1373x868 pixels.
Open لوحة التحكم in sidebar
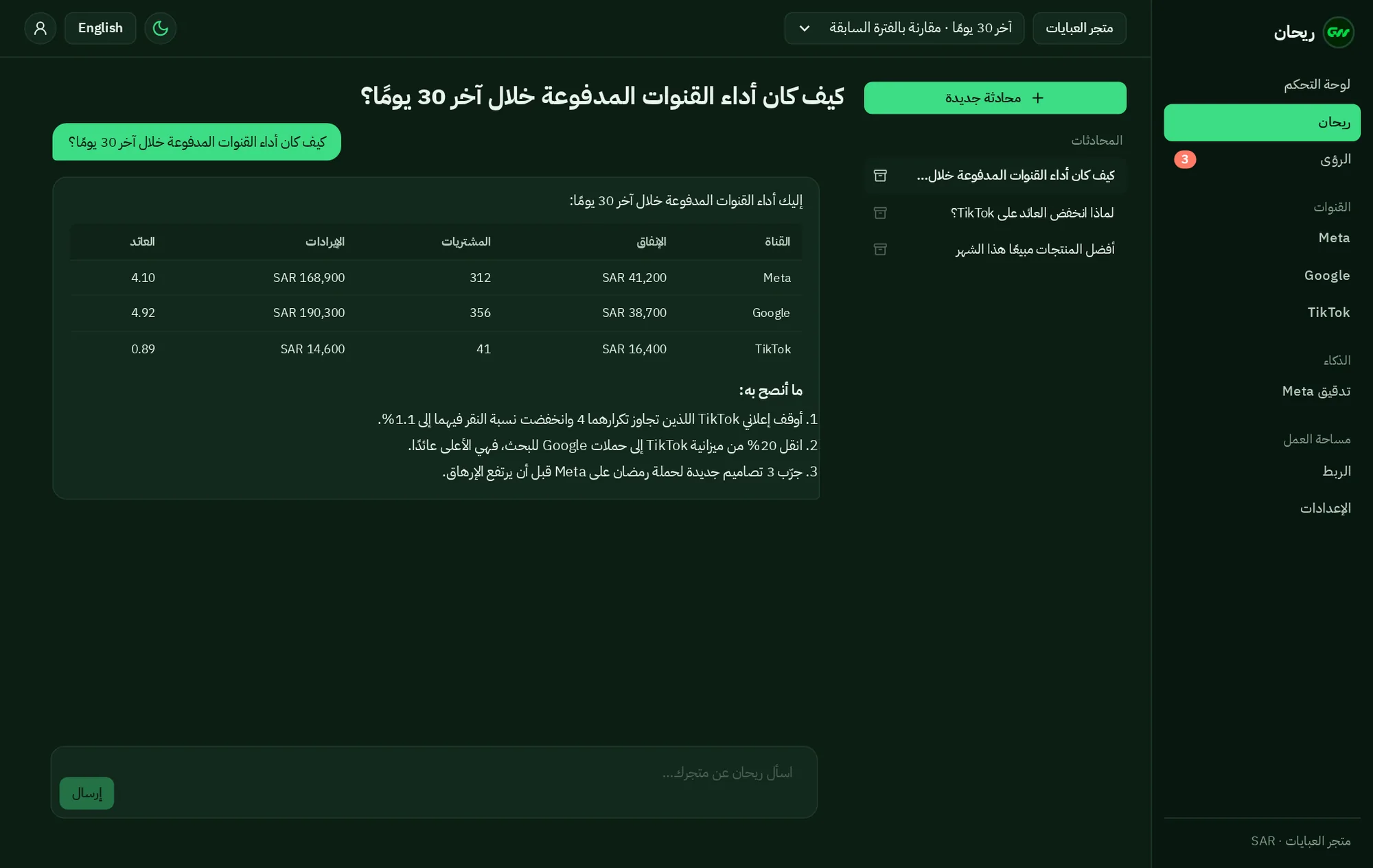[x=1262, y=84]
